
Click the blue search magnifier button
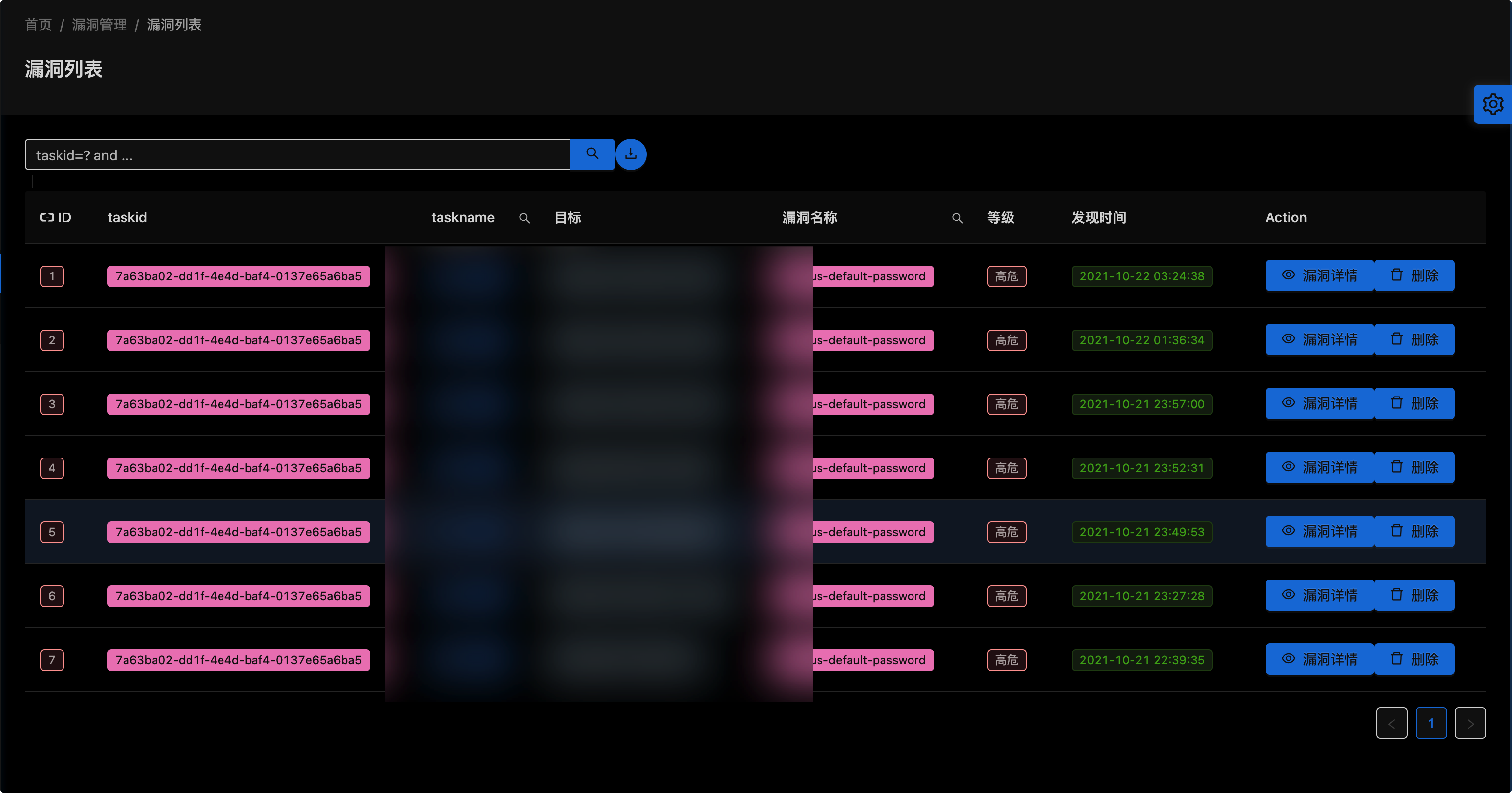592,154
